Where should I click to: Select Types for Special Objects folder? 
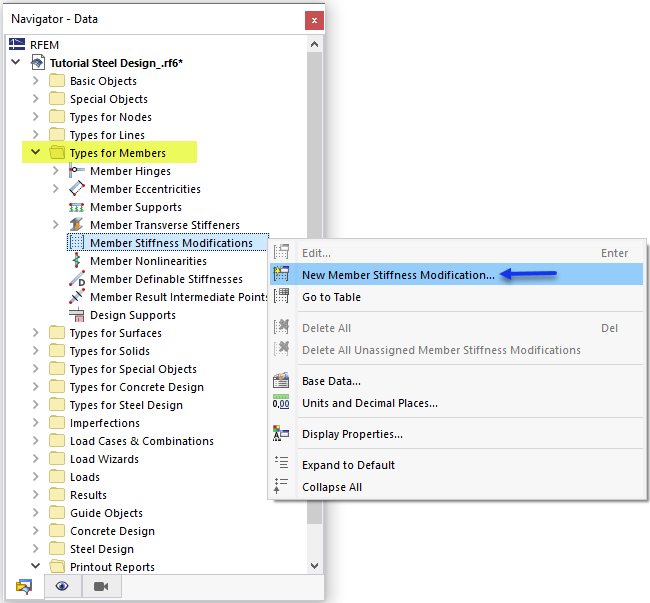coord(133,369)
